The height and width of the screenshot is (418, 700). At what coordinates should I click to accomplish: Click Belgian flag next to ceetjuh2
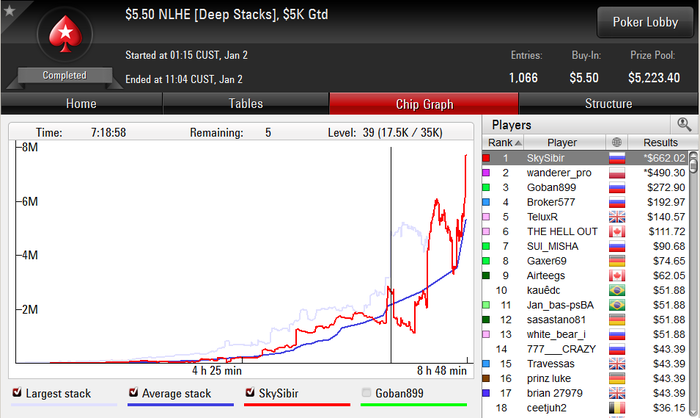click(617, 408)
